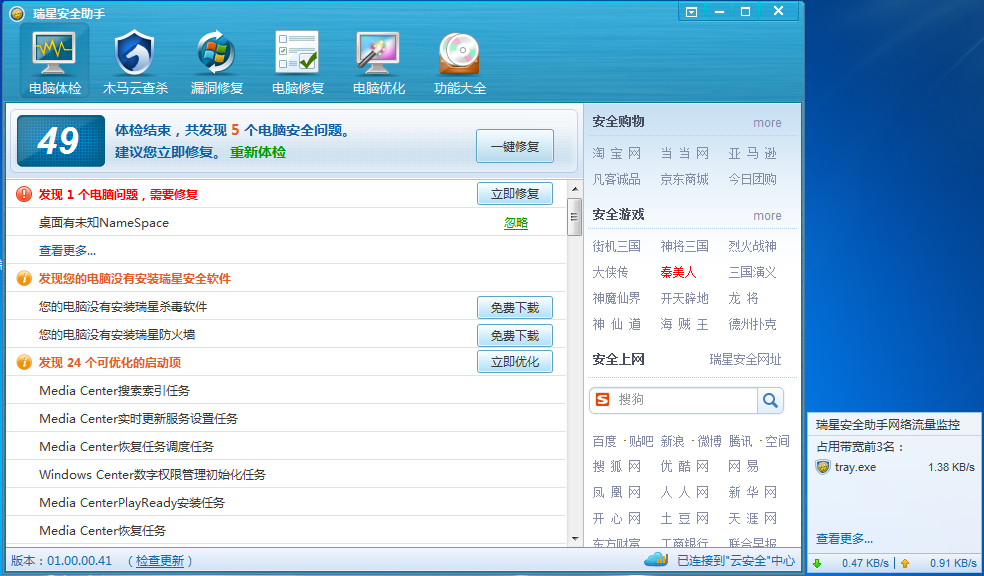The image size is (984, 576).
Task: Open the 德州扑克 game link
Action: pos(752,324)
